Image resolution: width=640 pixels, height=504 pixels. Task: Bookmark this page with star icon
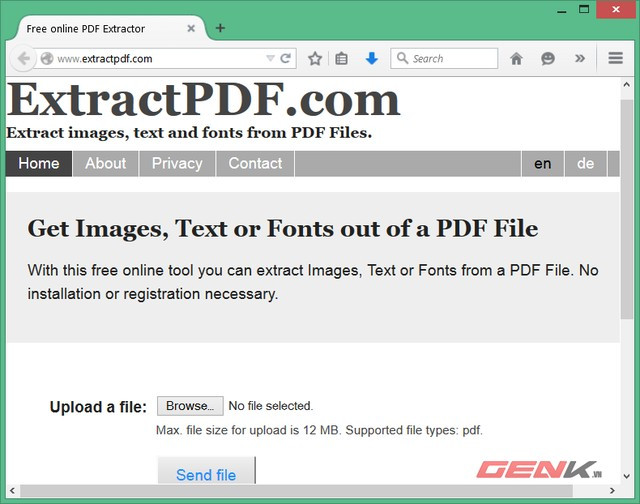[315, 59]
